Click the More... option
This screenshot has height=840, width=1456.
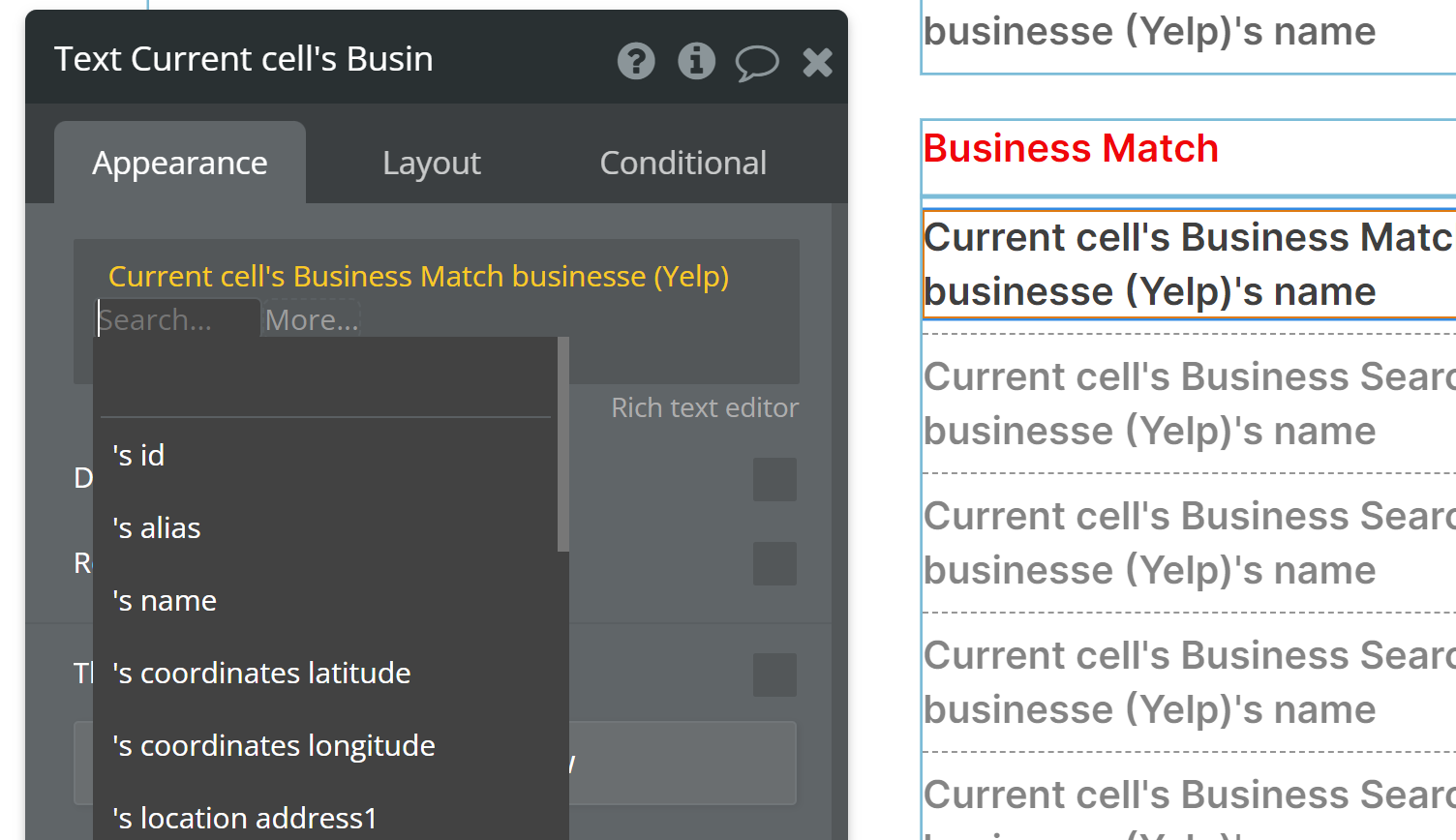312,320
